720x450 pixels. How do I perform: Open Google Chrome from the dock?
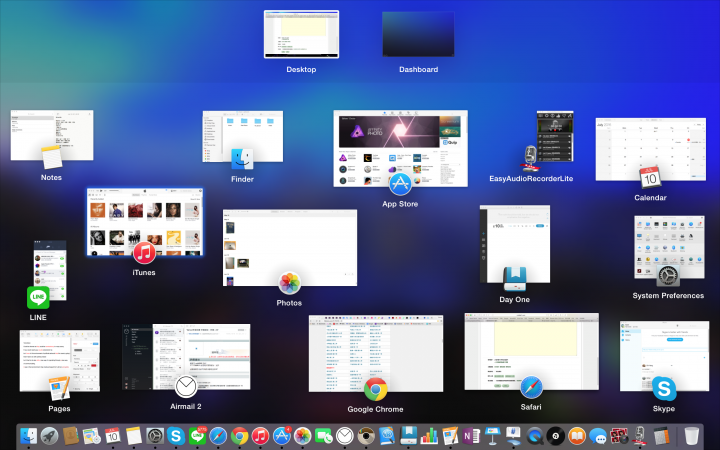[239, 436]
